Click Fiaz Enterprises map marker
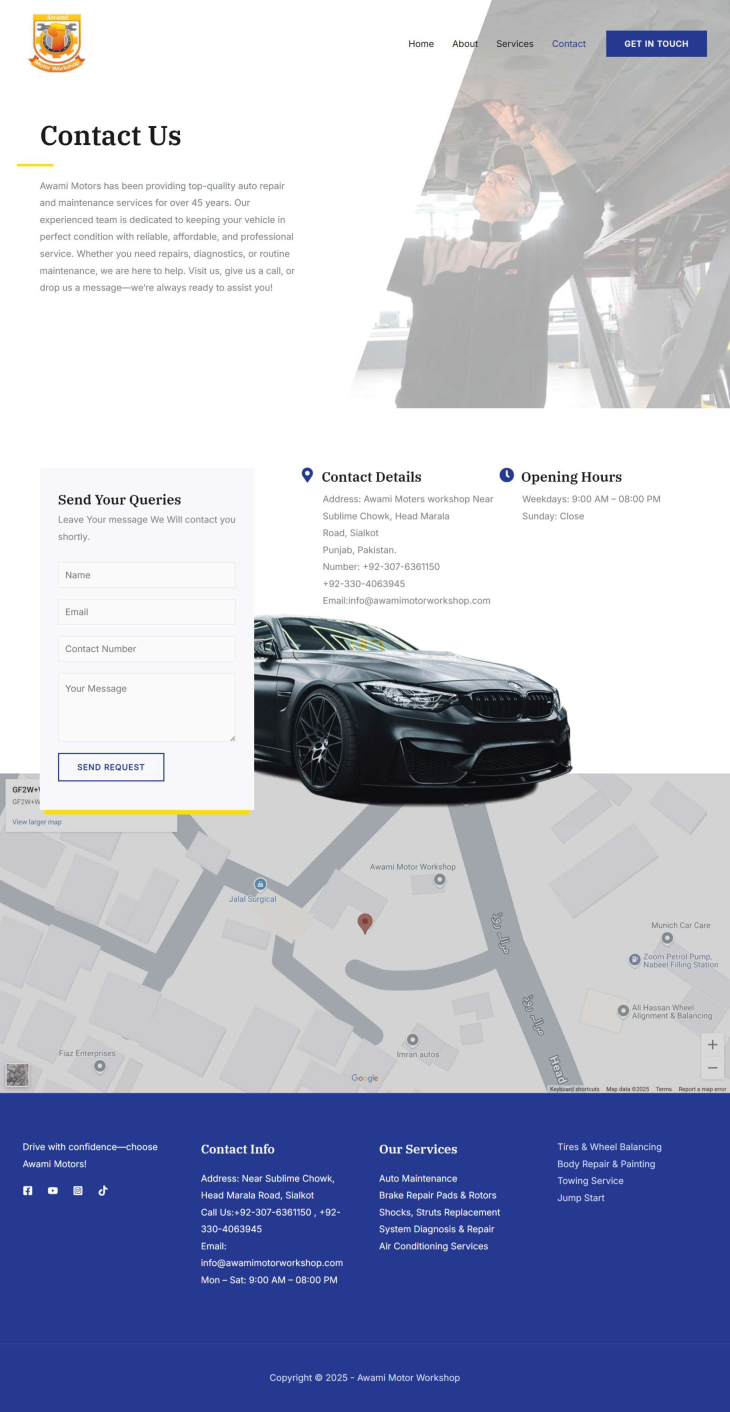Viewport: 730px width, 1412px height. [100, 1066]
